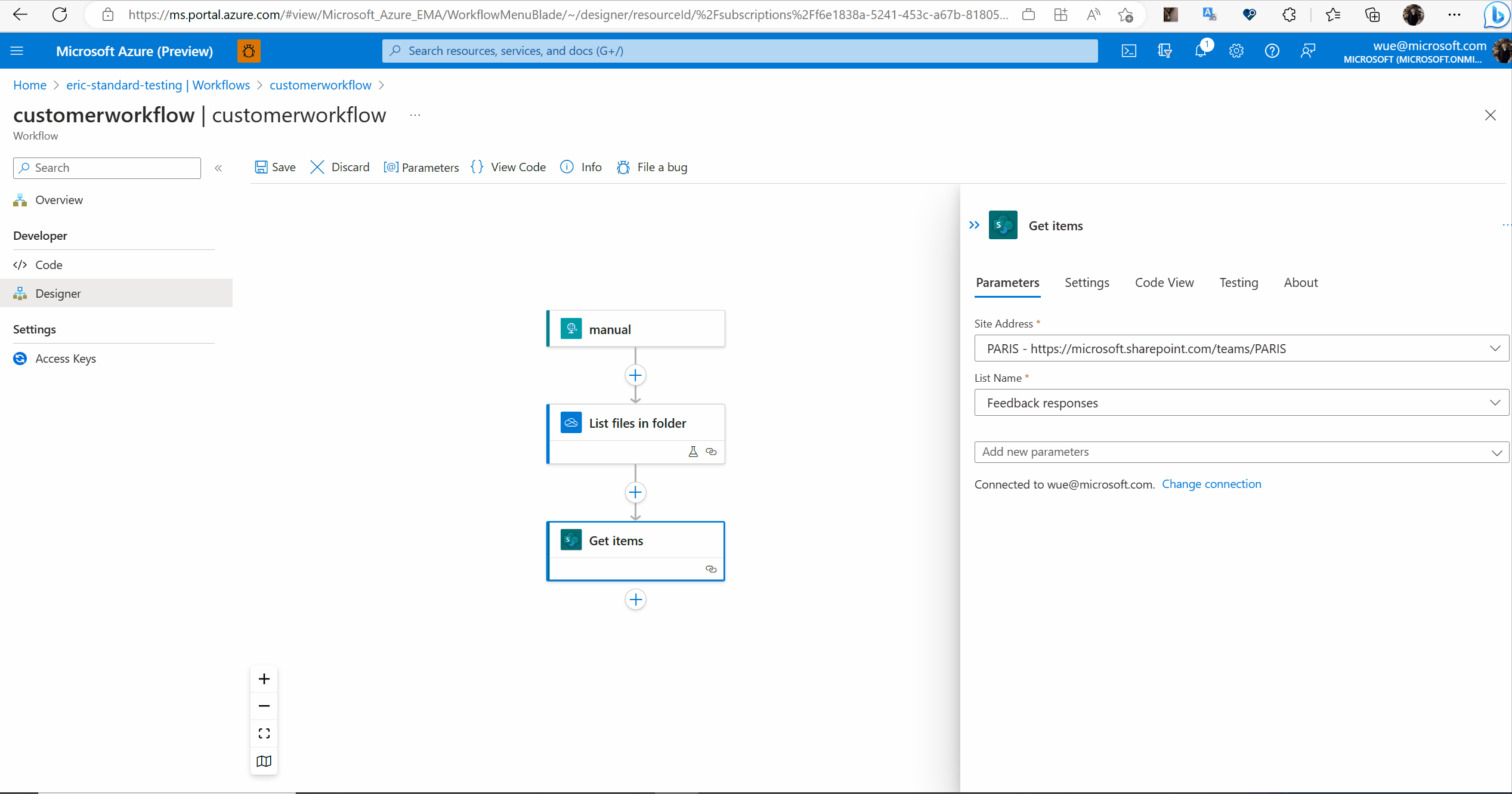
Task: Click the test flask icon on List files in folder
Action: coord(692,452)
